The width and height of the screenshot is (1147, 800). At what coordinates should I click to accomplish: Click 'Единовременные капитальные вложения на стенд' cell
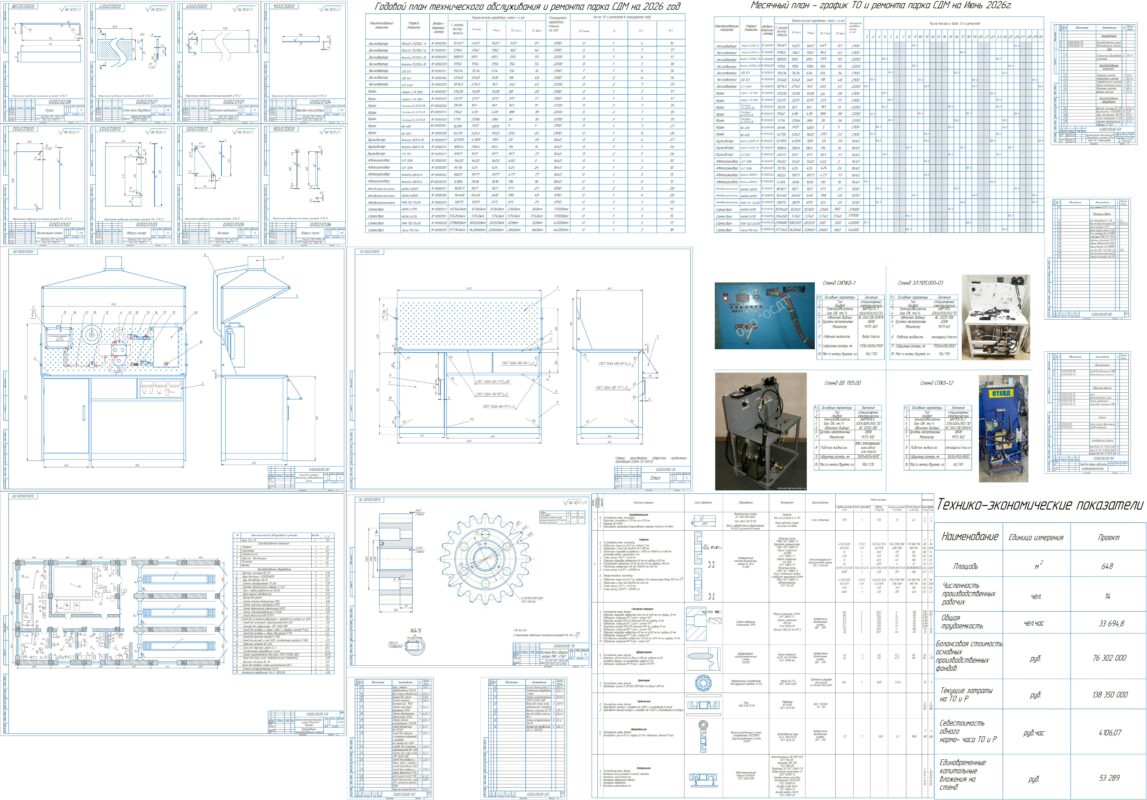(x=969, y=776)
